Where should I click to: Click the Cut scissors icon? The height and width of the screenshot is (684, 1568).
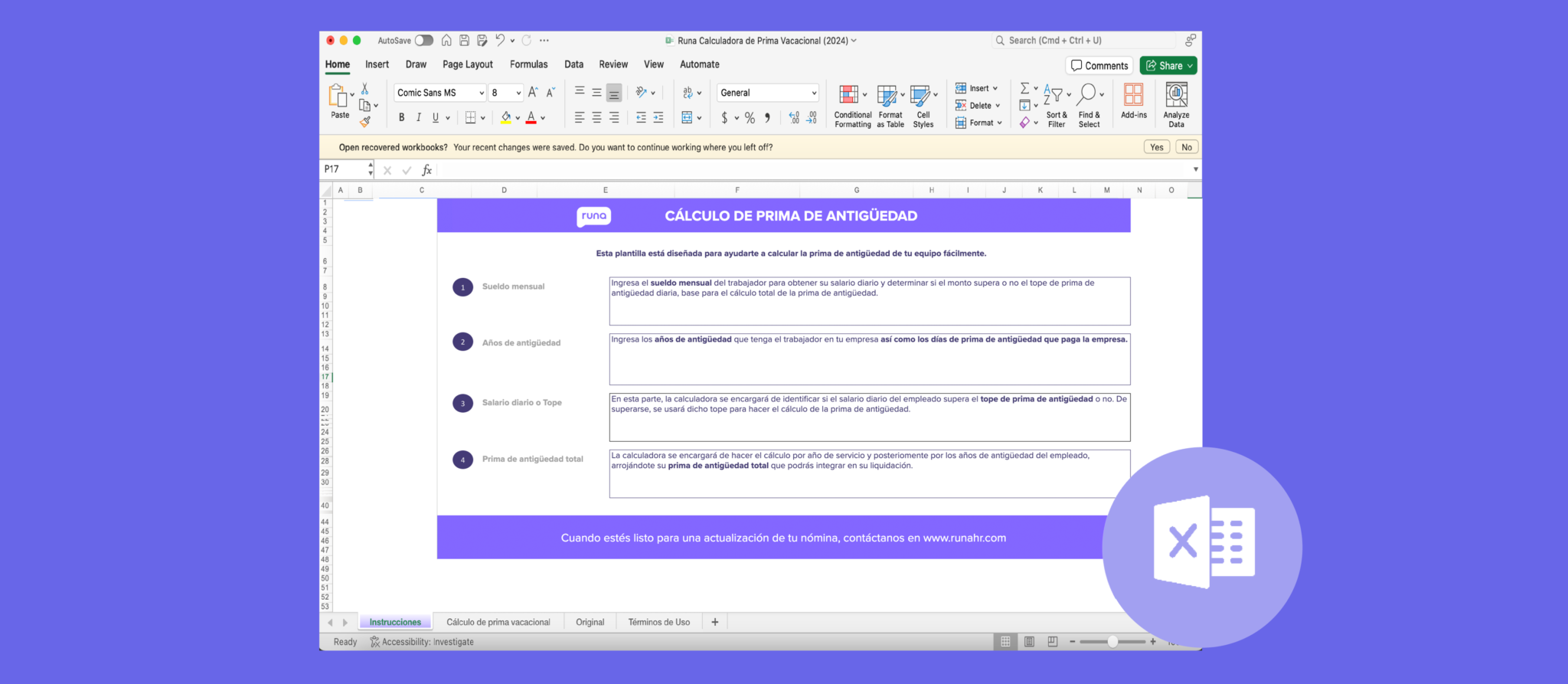365,89
